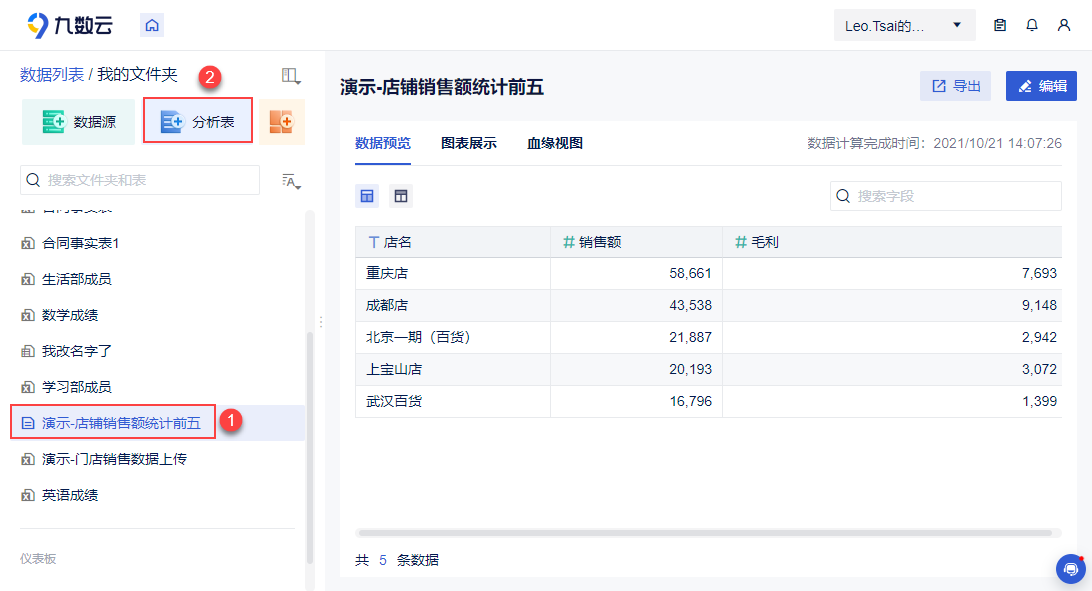Open the sort order dropdown

pos(291,181)
